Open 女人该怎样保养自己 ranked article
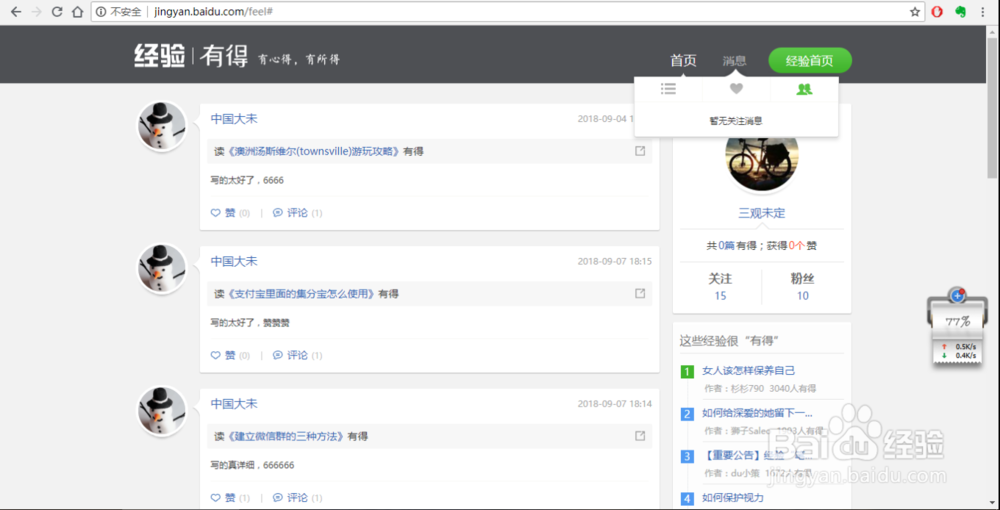The height and width of the screenshot is (510, 1000). click(x=749, y=370)
